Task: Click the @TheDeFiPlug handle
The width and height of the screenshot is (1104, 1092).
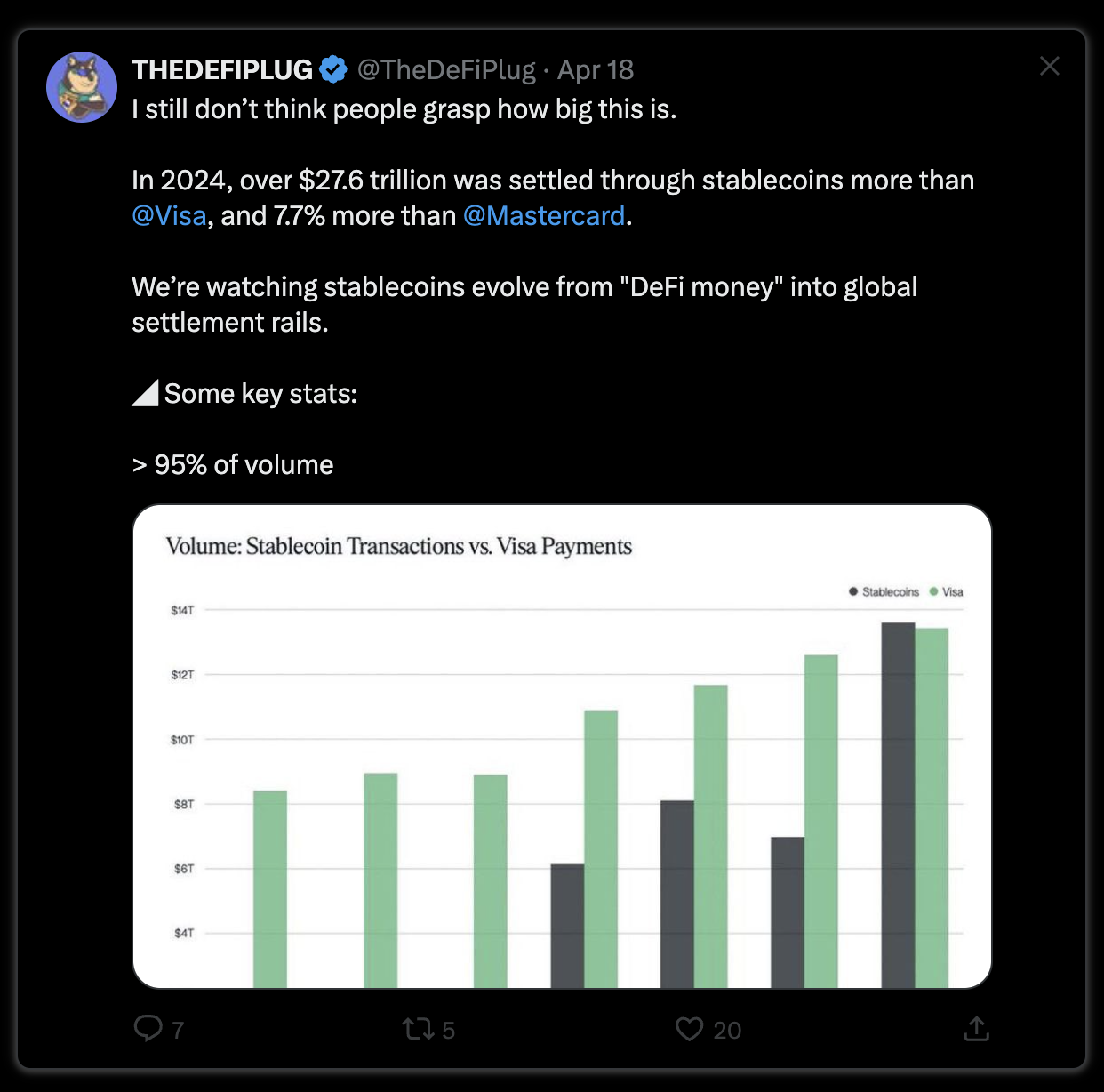Action: pyautogui.click(x=446, y=69)
